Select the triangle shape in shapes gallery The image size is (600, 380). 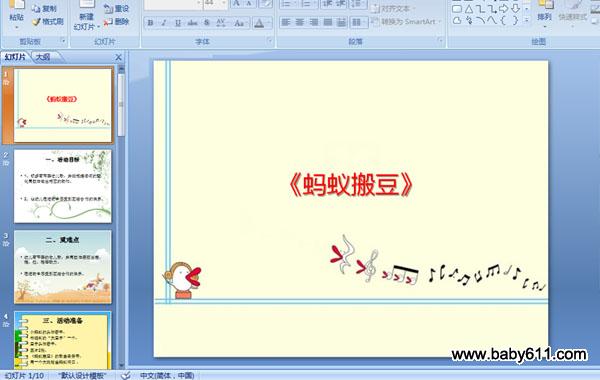469,9
